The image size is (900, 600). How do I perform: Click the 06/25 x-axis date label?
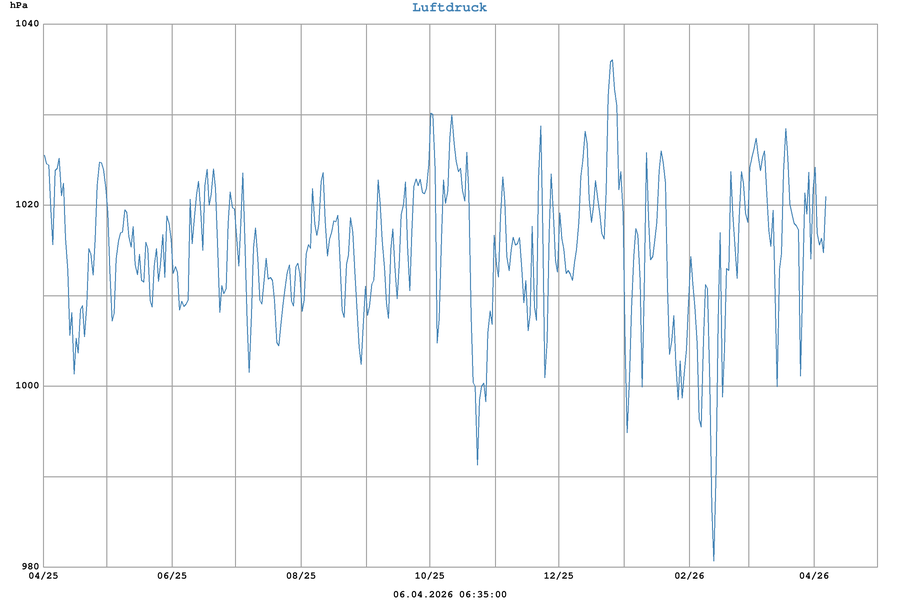(x=172, y=576)
